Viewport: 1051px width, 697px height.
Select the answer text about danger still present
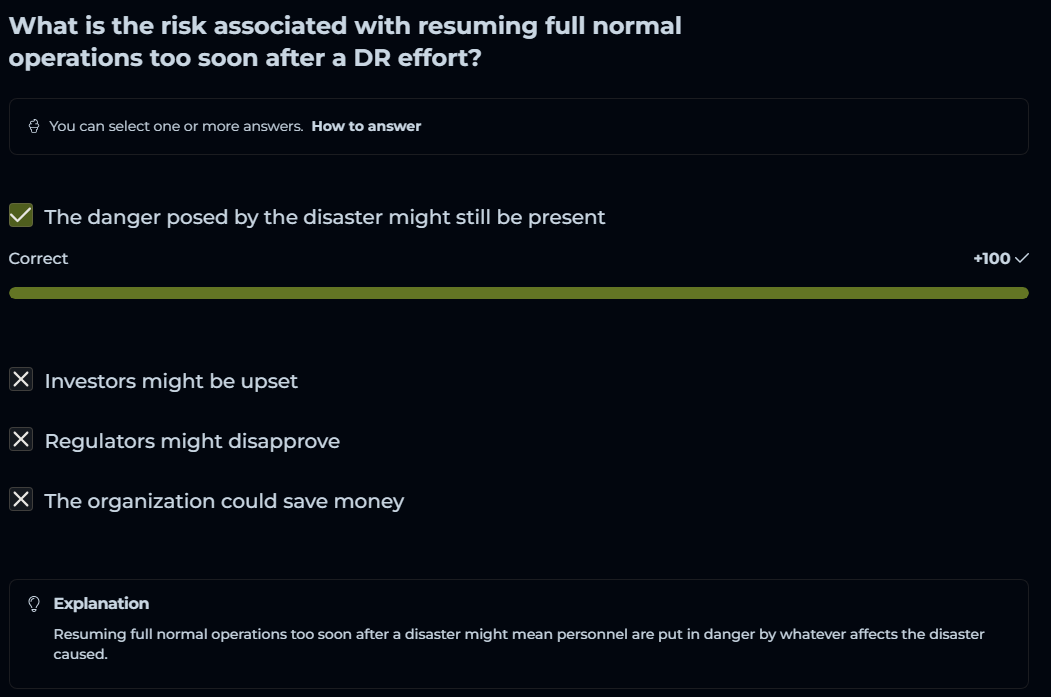[324, 217]
